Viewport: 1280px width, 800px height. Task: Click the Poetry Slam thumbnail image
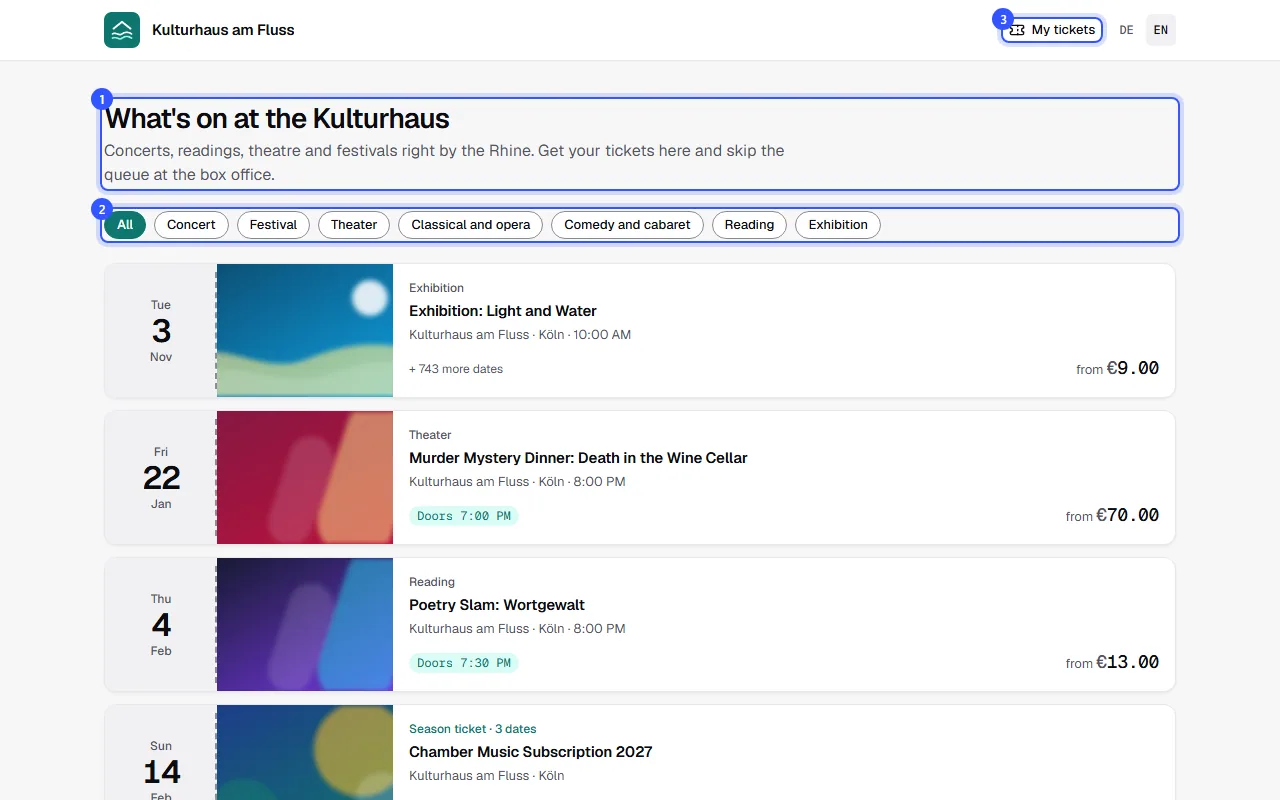(305, 624)
